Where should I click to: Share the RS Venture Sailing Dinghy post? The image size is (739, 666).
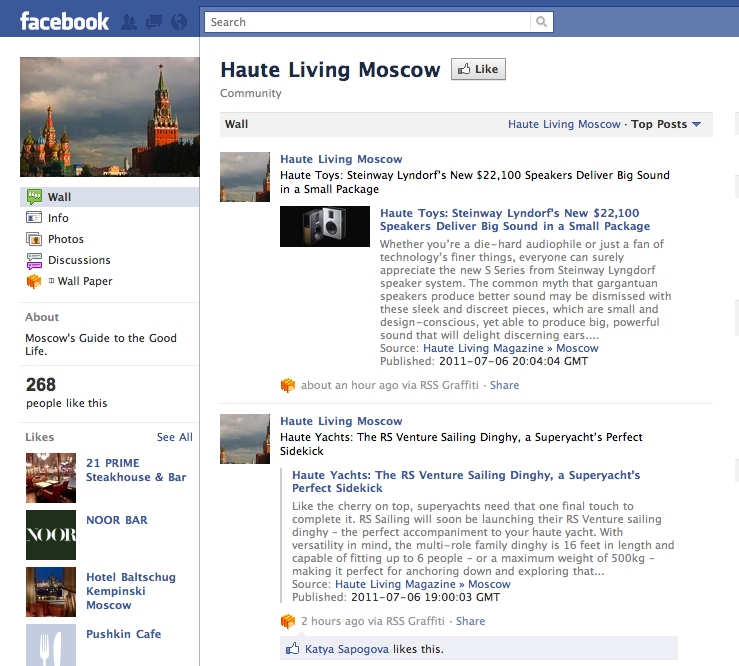pyautogui.click(x=470, y=621)
